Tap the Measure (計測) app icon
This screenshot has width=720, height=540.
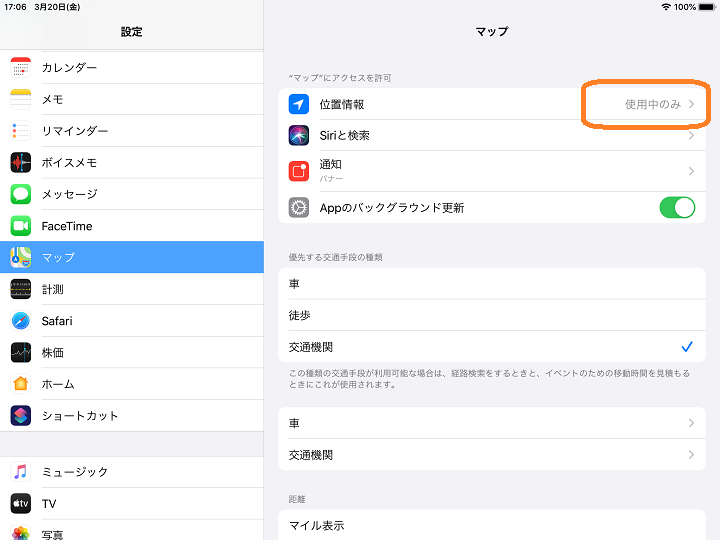tap(21, 289)
